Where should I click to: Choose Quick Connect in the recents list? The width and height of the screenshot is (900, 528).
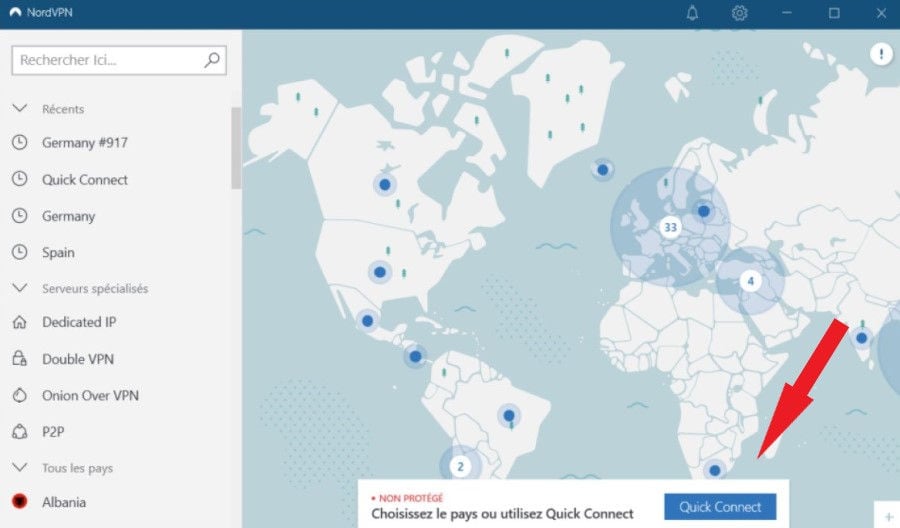click(85, 180)
